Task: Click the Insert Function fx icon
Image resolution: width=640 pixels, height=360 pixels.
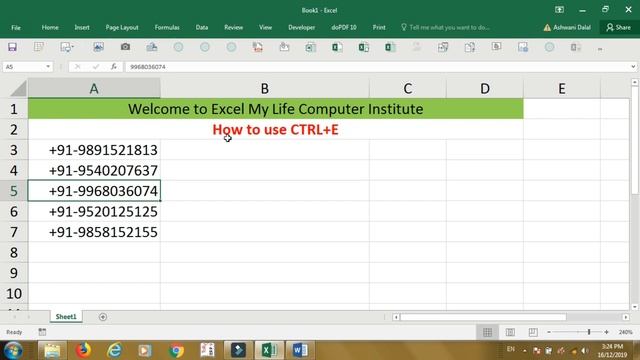Action: point(114,67)
